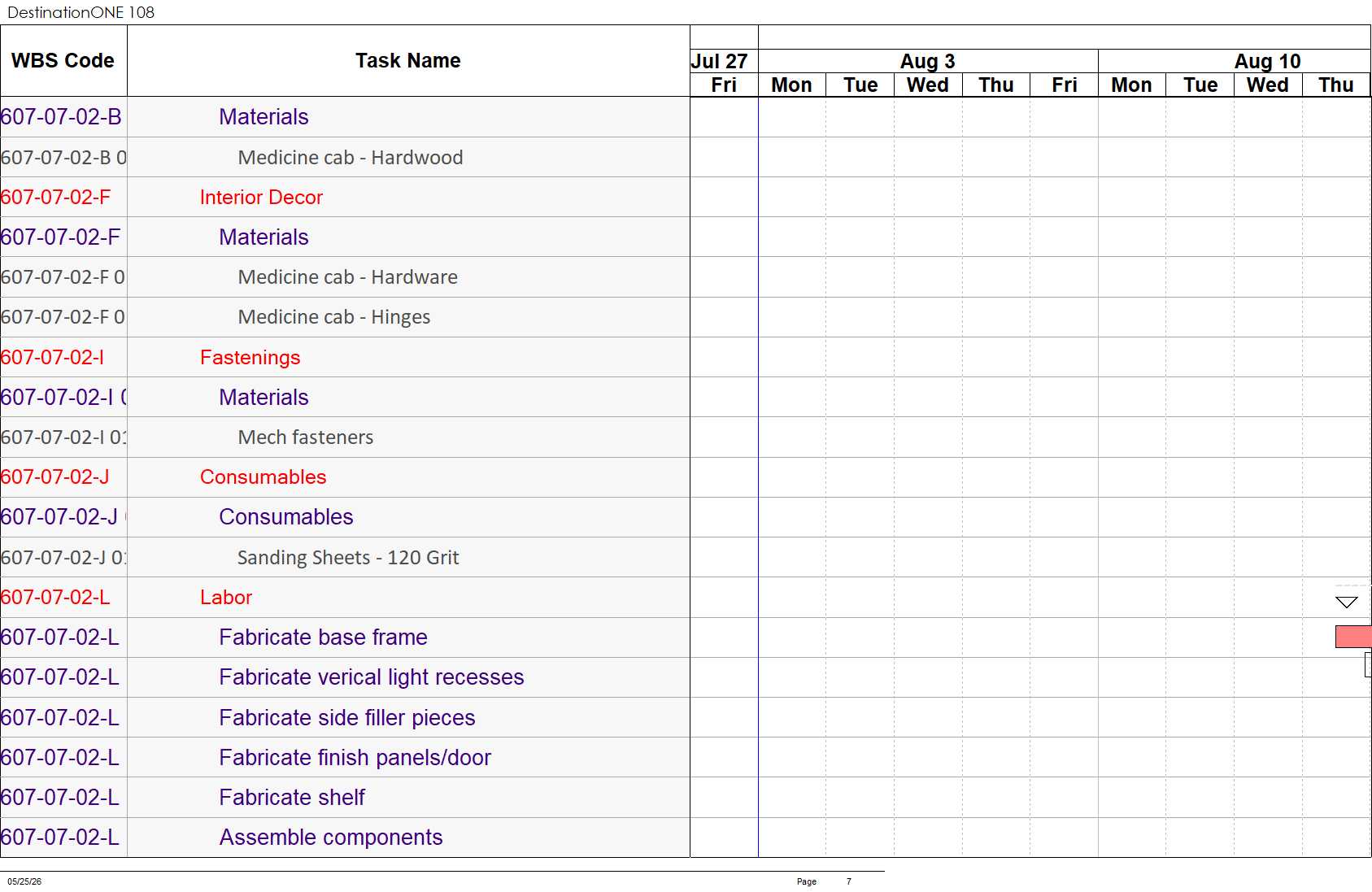Click the Fri header under Jul 27
Screen dimensions: 1372x892
[x=724, y=85]
